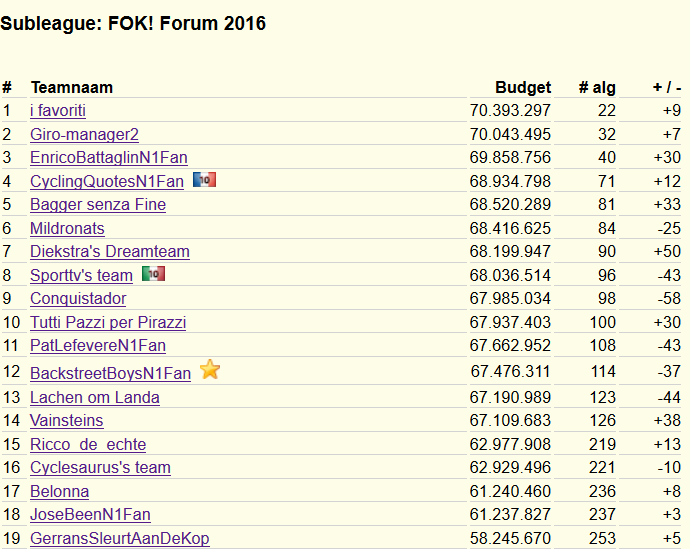Open the Mildronats team link
This screenshot has width=690, height=549.
pos(67,228)
